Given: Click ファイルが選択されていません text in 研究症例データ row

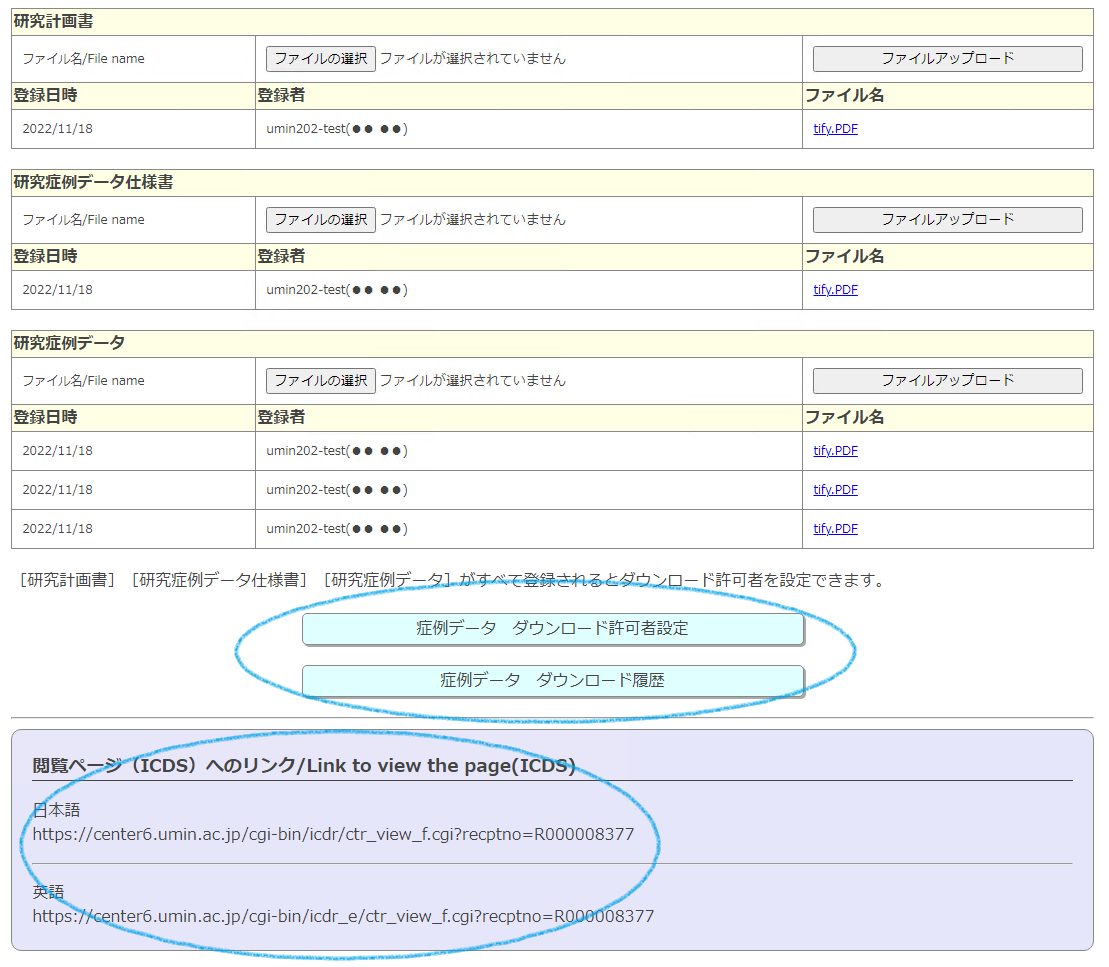Looking at the screenshot, I should (x=472, y=381).
